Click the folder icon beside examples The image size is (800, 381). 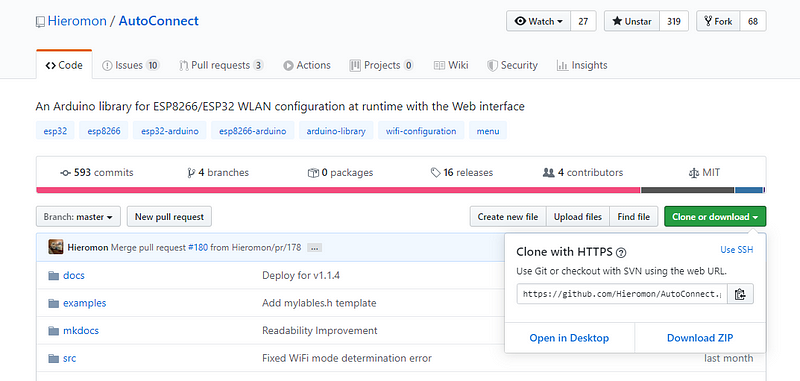point(54,303)
